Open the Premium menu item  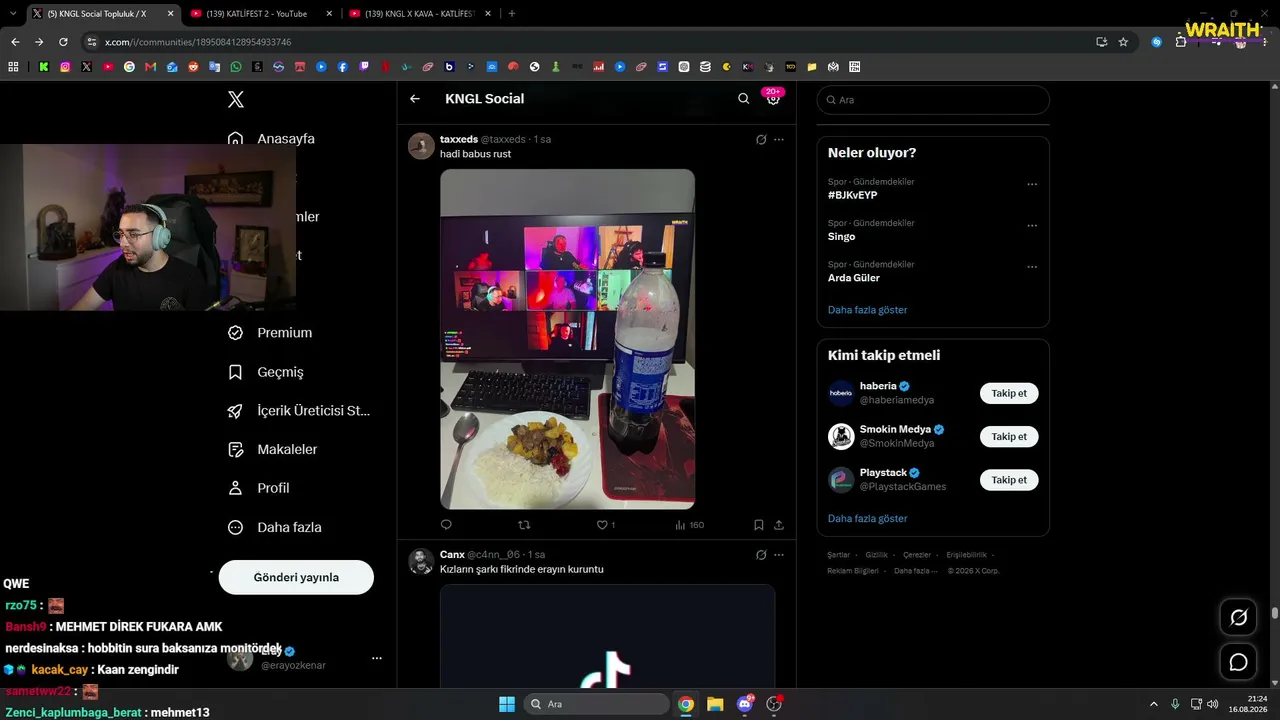coord(270,333)
